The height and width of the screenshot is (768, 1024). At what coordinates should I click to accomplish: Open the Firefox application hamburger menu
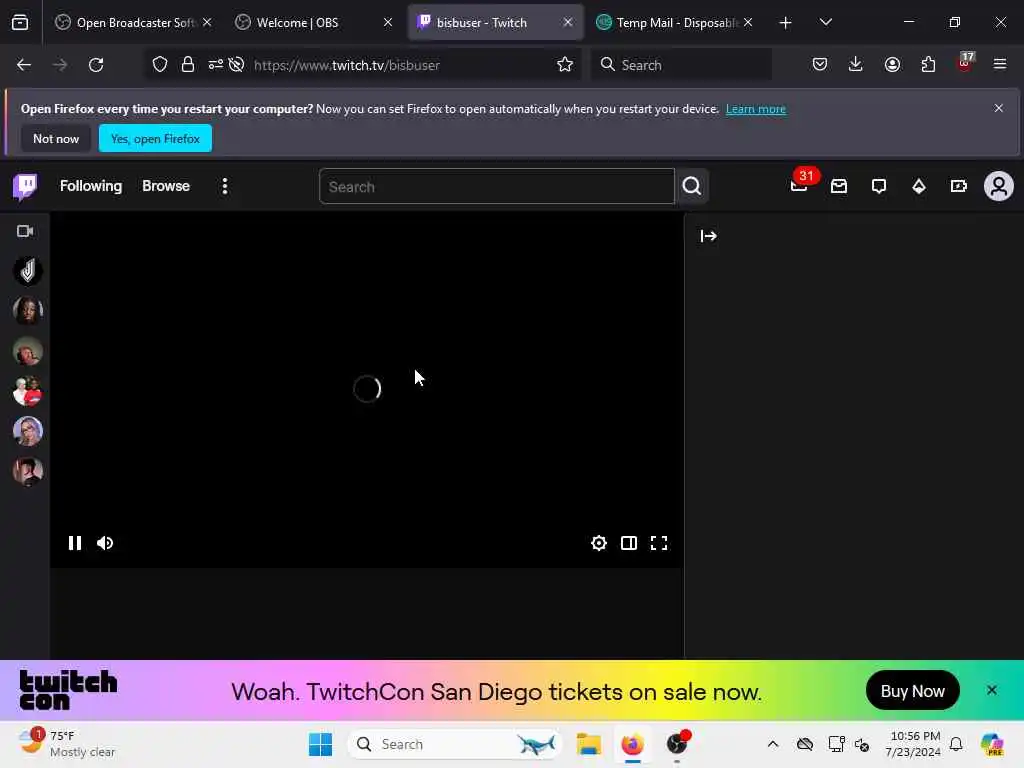(1000, 65)
